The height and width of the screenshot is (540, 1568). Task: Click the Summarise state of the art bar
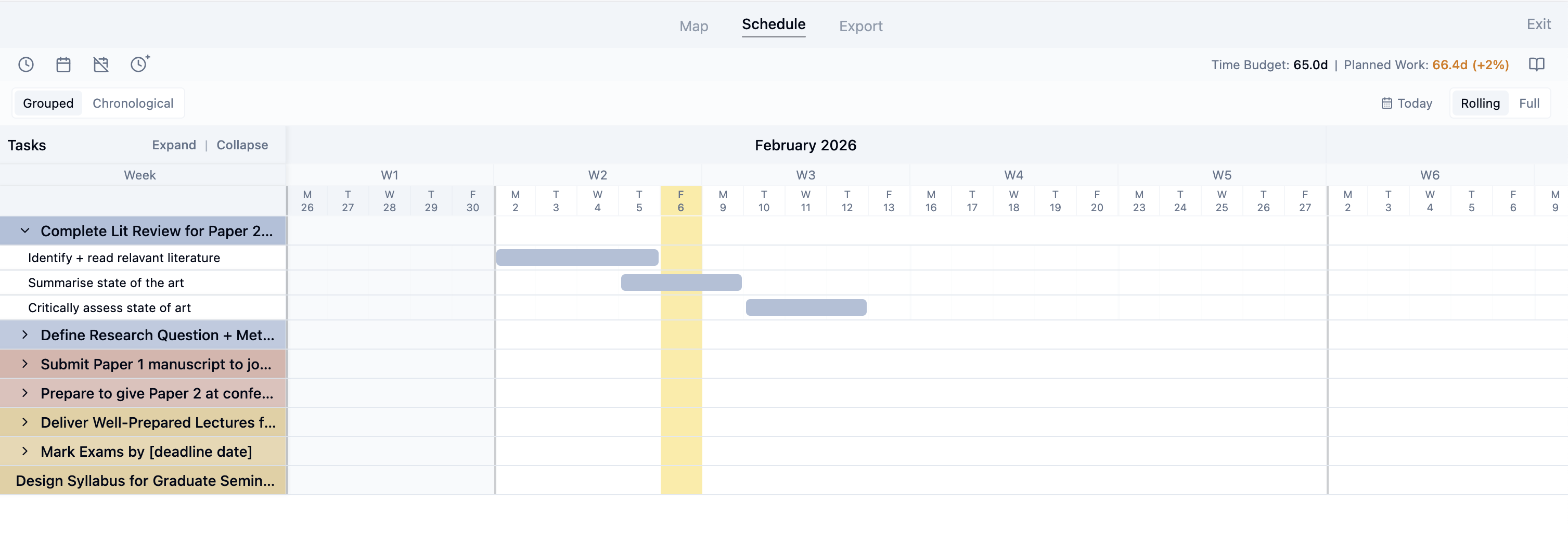click(x=680, y=282)
